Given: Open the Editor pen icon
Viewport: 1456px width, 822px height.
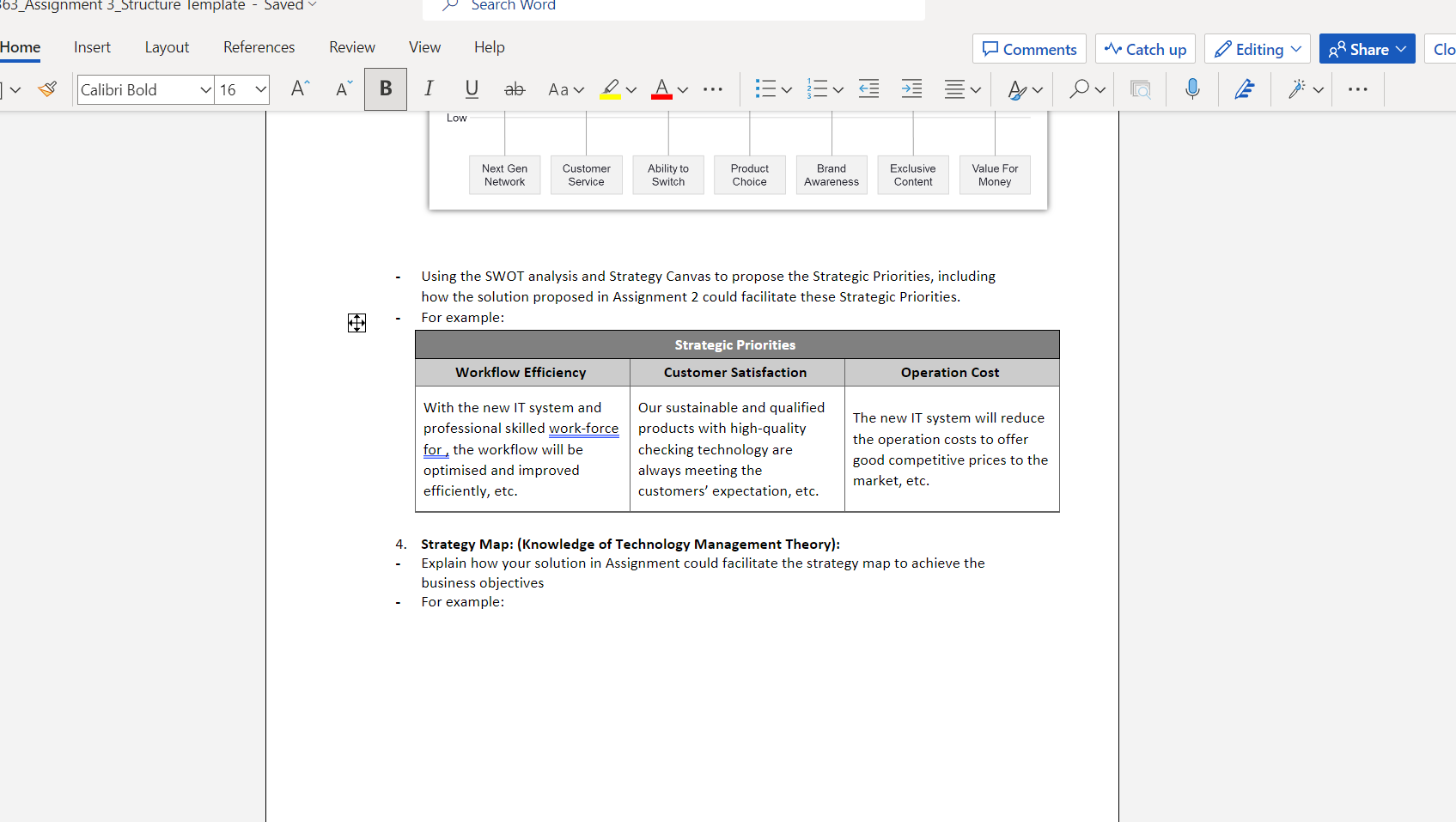Looking at the screenshot, I should [1245, 88].
